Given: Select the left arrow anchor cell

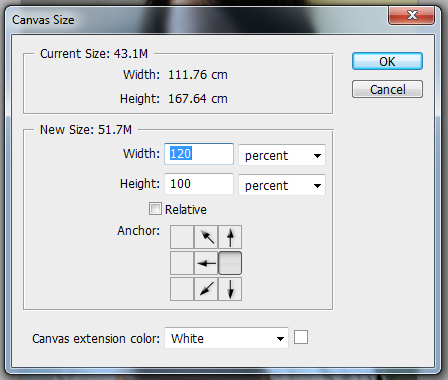Looking at the screenshot, I should coord(206,263).
